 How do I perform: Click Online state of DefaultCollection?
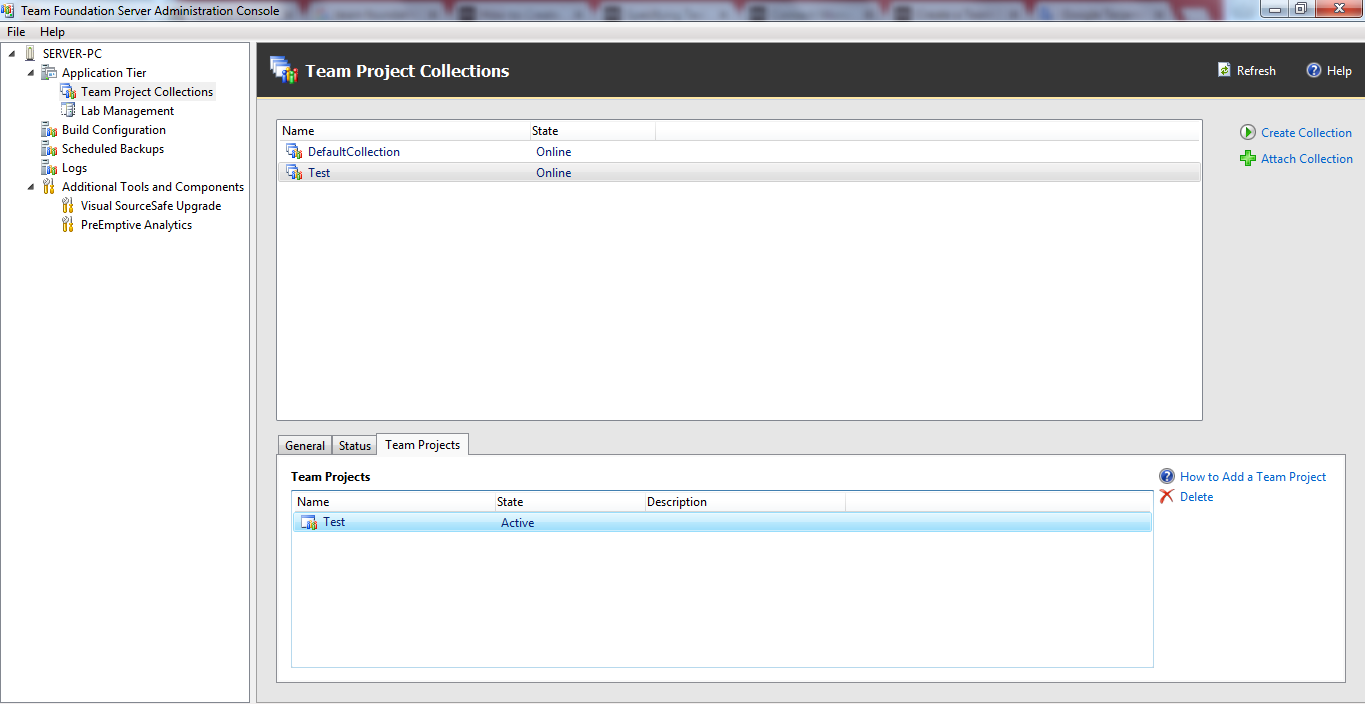[x=554, y=152]
